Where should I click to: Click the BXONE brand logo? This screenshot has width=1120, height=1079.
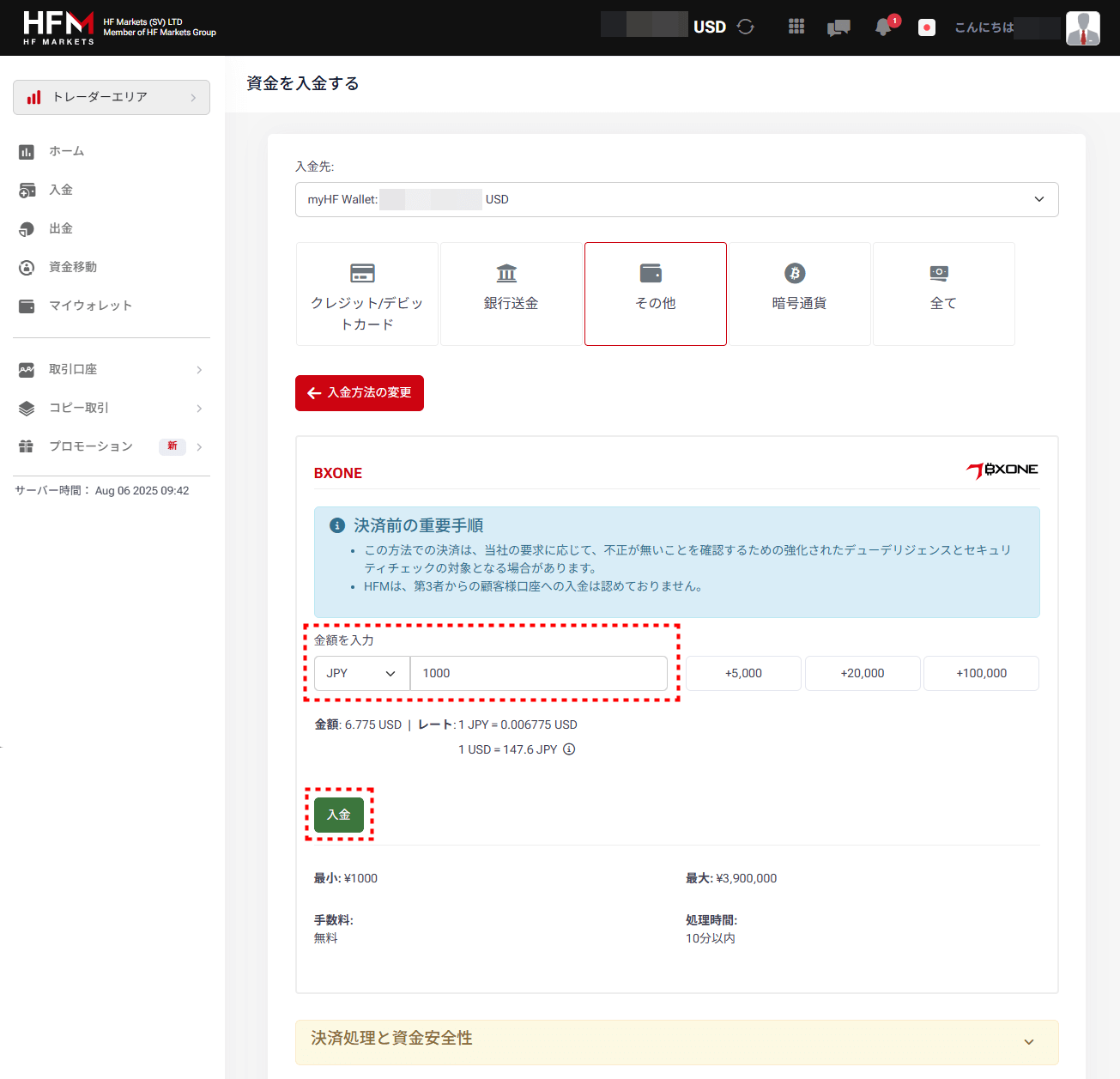click(1002, 470)
